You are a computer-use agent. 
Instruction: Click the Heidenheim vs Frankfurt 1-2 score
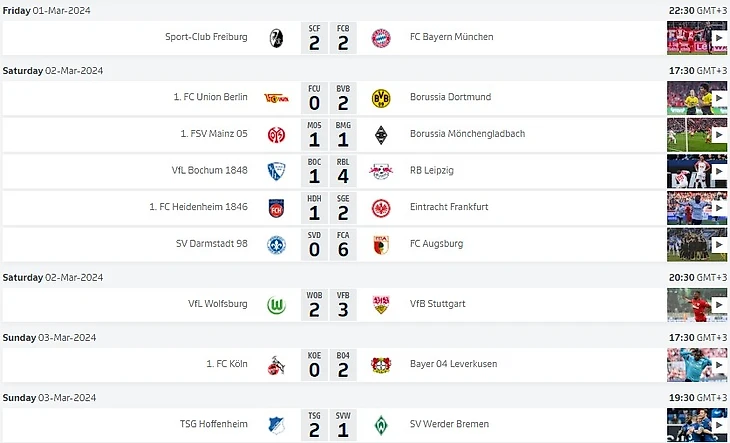pyautogui.click(x=328, y=208)
